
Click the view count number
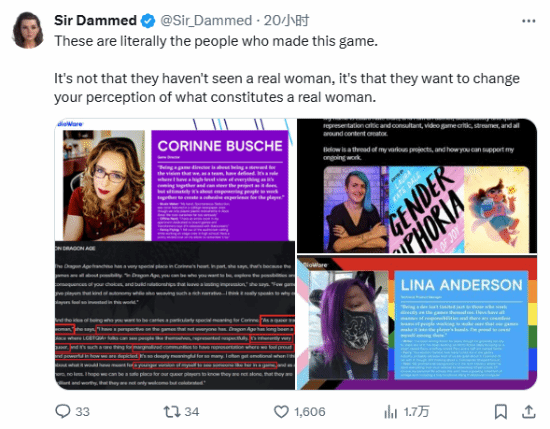click(416, 411)
